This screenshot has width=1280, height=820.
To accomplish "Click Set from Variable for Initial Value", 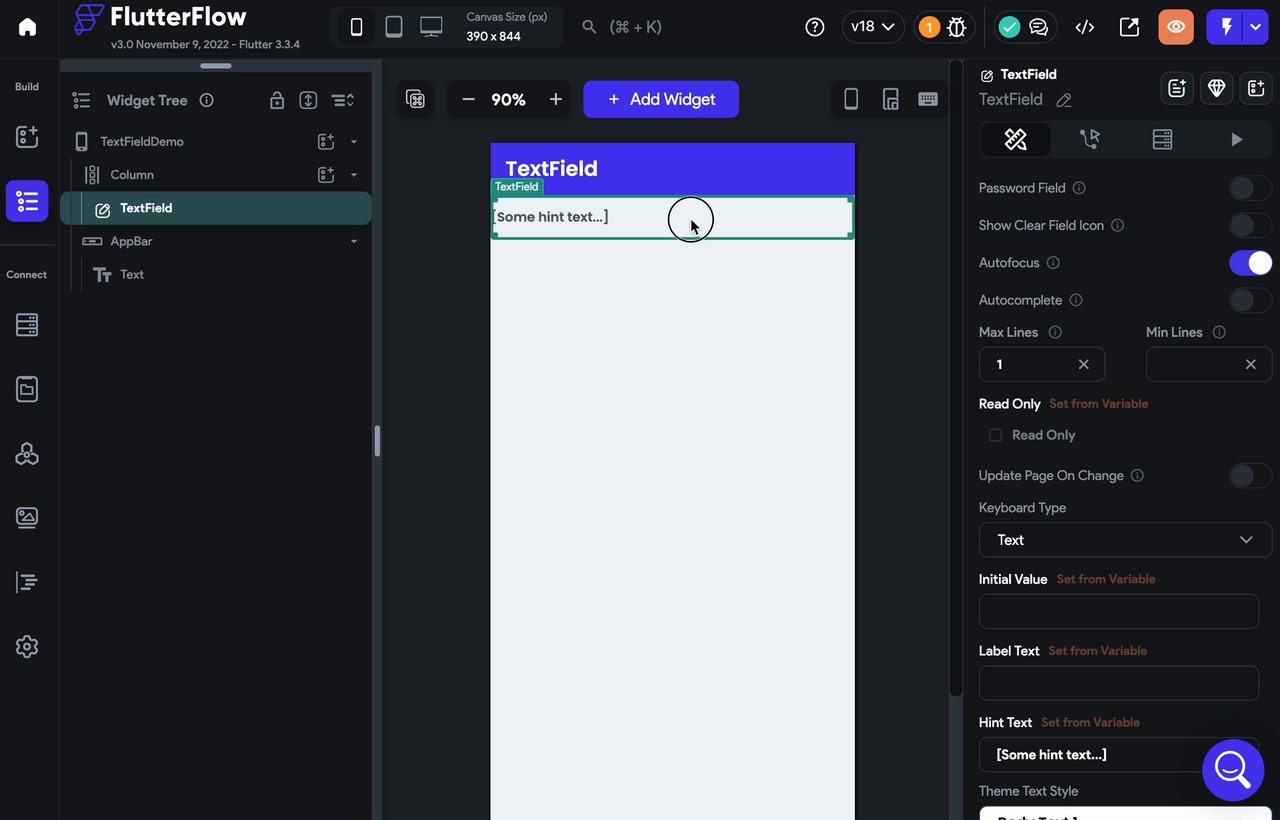I will (1105, 579).
